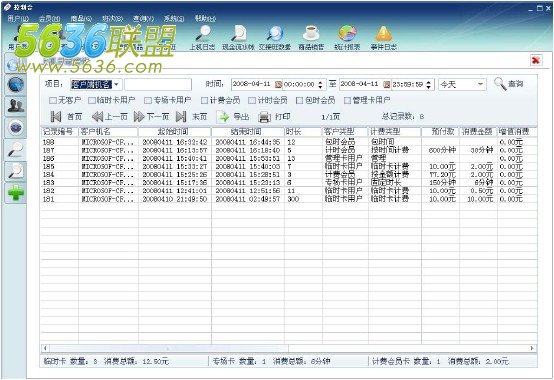Click the 查询 search button
The height and width of the screenshot is (380, 554).
coord(509,84)
